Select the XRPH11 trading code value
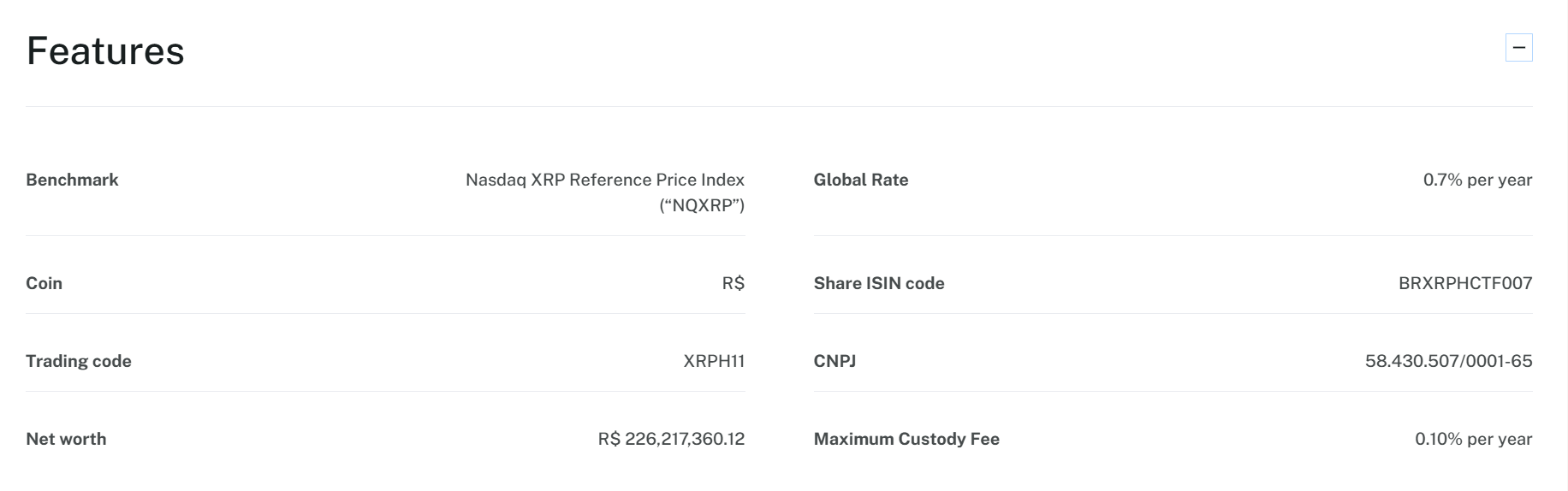The width and height of the screenshot is (1568, 491). [x=714, y=361]
